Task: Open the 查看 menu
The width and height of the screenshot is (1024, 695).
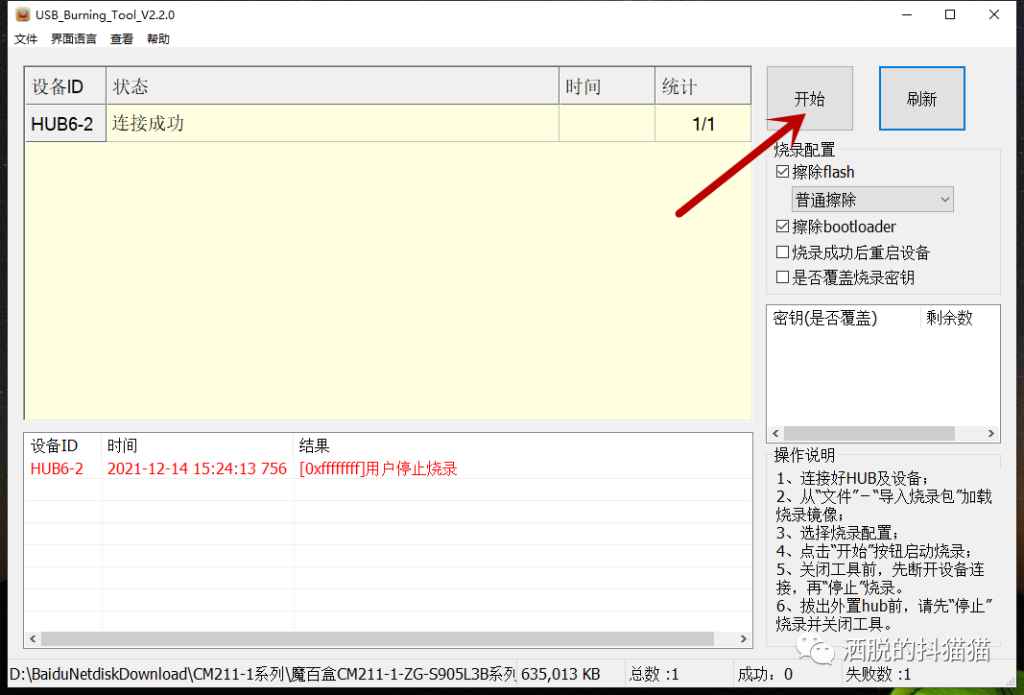Action: click(x=122, y=39)
